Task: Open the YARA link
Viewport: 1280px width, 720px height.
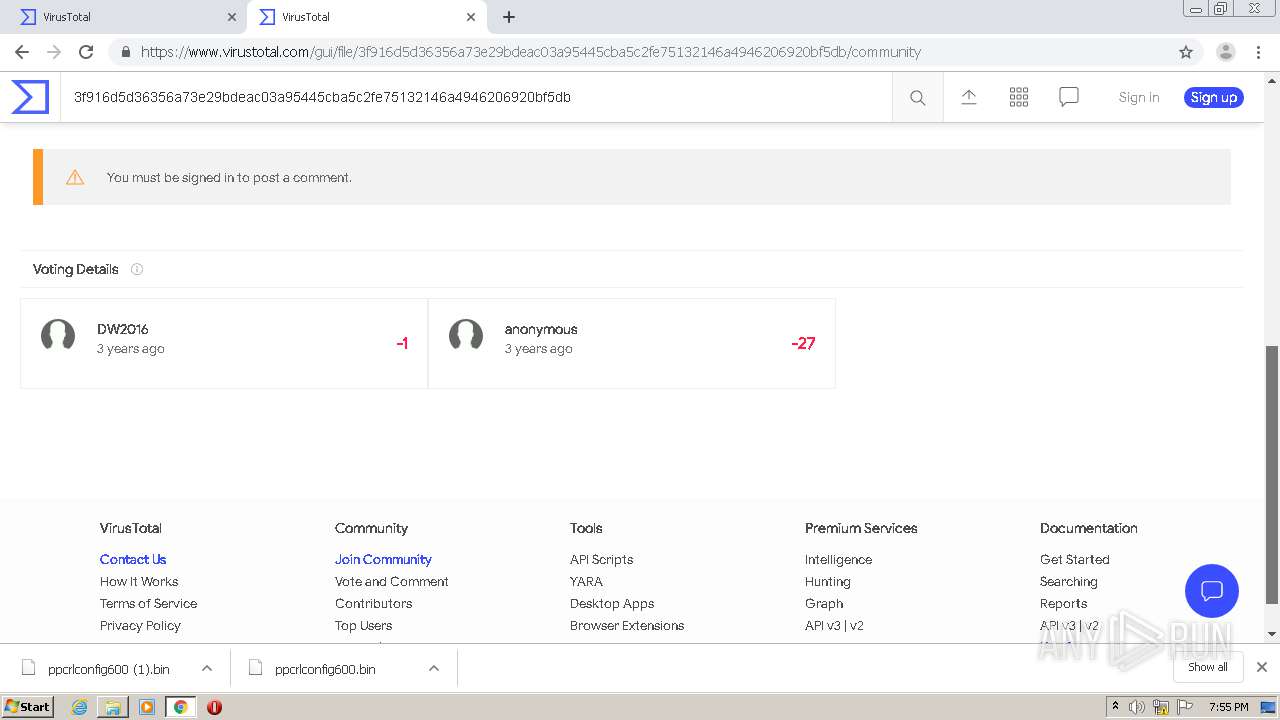Action: pos(586,581)
